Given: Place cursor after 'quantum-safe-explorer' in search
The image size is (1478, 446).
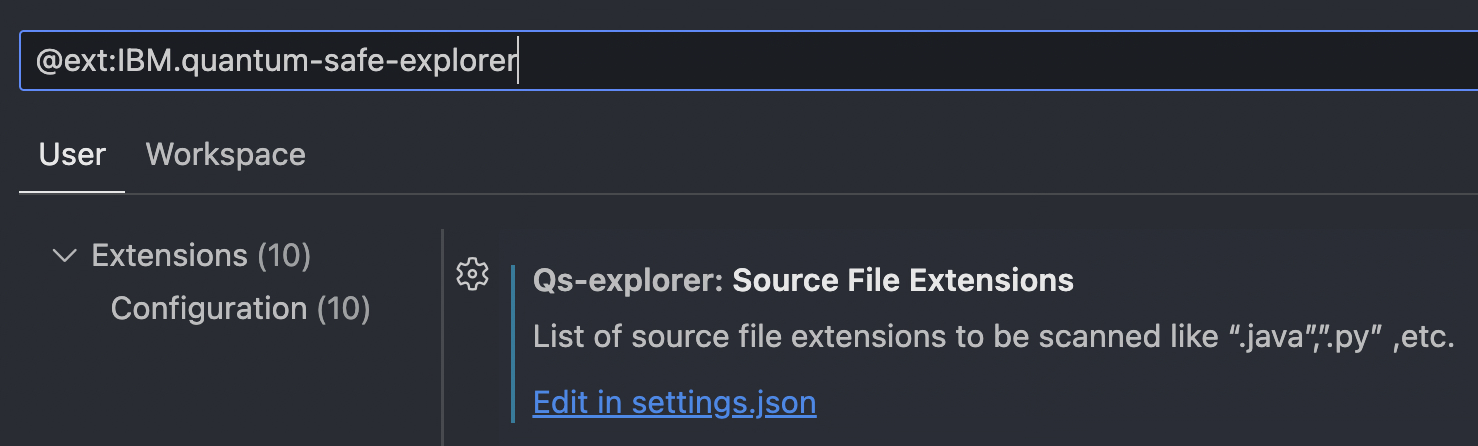Looking at the screenshot, I should [519, 62].
